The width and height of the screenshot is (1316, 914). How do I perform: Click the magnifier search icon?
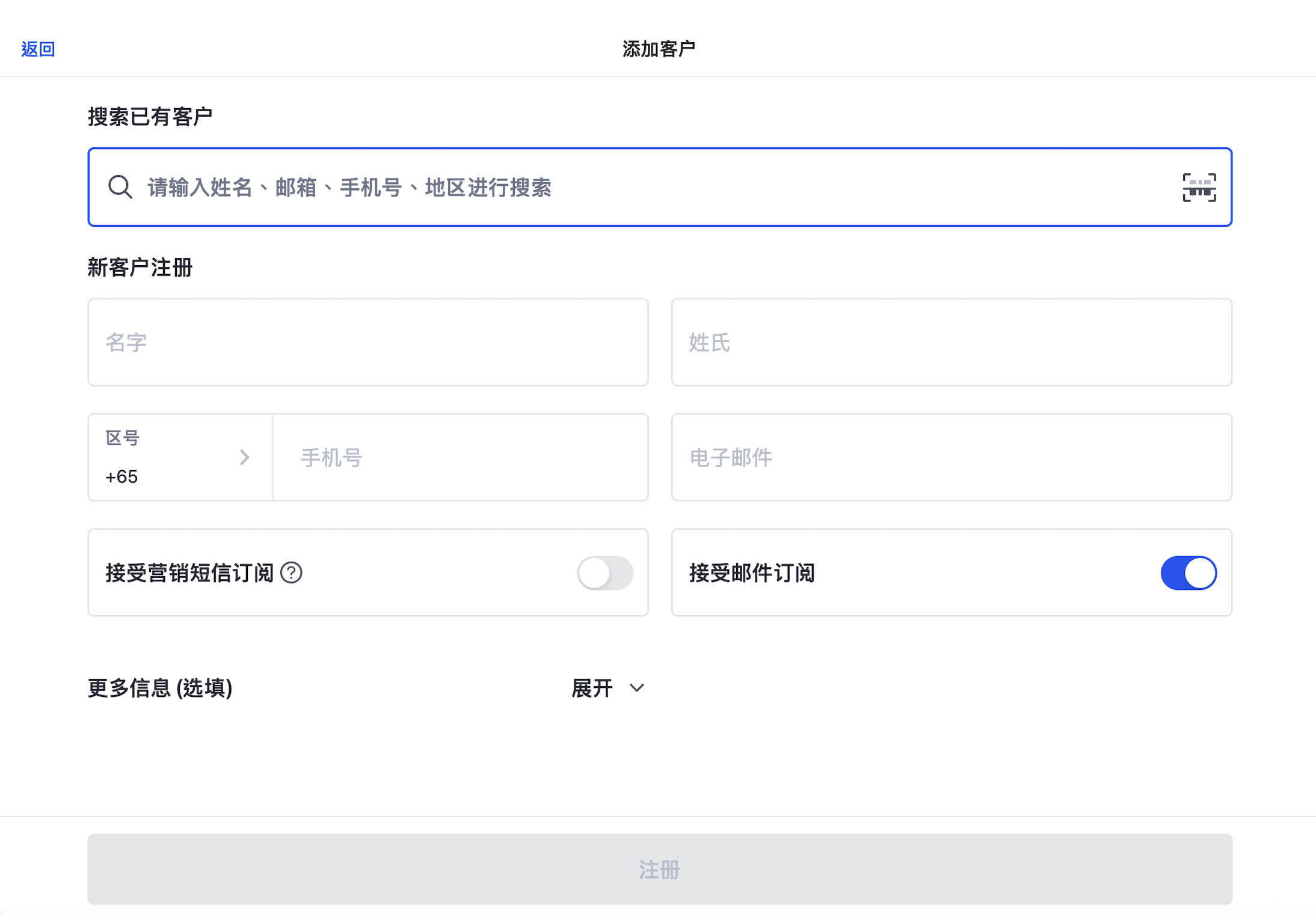120,187
